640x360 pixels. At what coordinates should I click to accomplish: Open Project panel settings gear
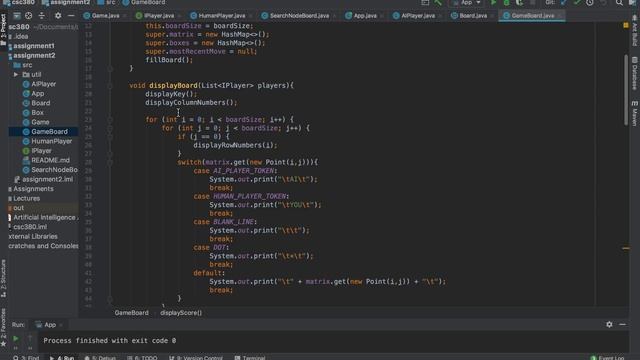(58, 16)
